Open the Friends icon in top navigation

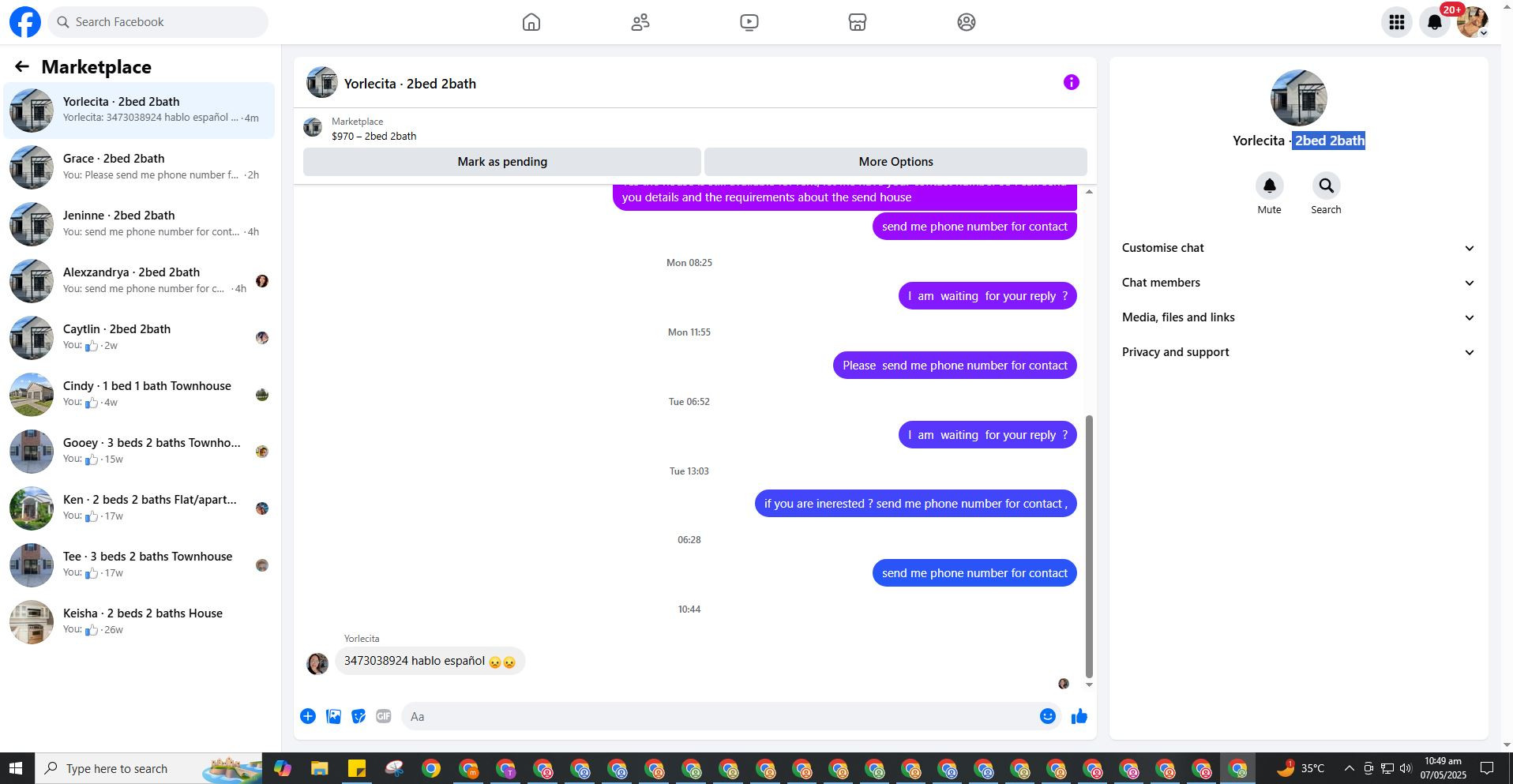[640, 22]
